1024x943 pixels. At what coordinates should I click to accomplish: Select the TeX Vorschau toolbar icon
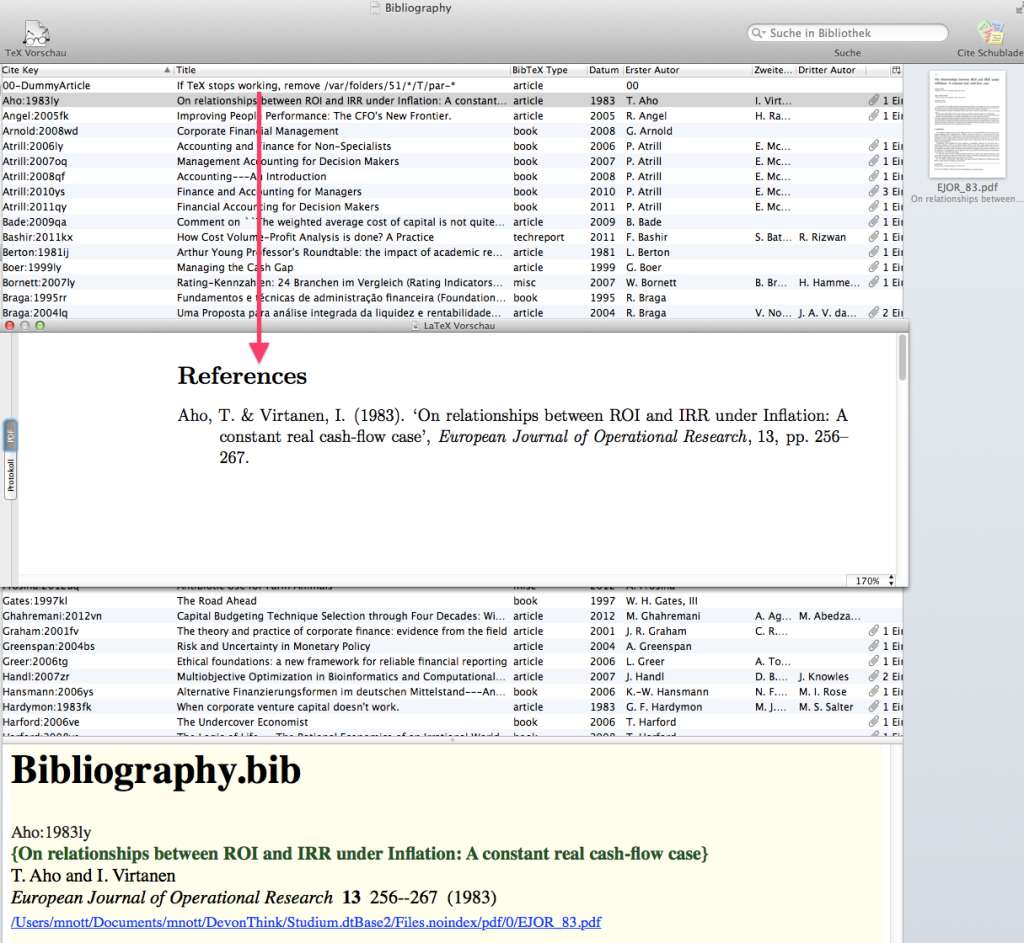coord(35,32)
